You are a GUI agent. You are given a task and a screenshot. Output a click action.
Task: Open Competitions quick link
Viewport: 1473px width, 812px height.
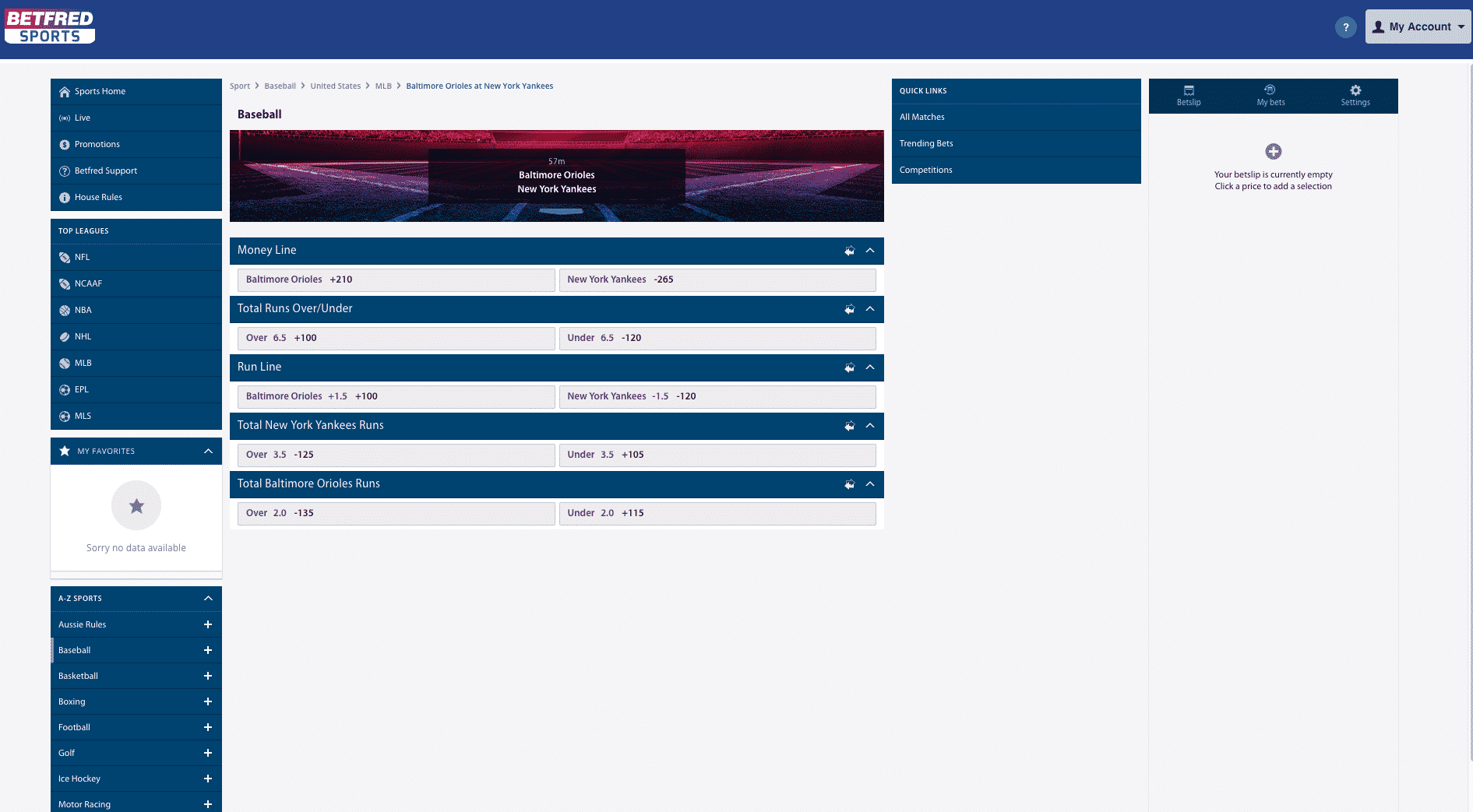[1016, 170]
